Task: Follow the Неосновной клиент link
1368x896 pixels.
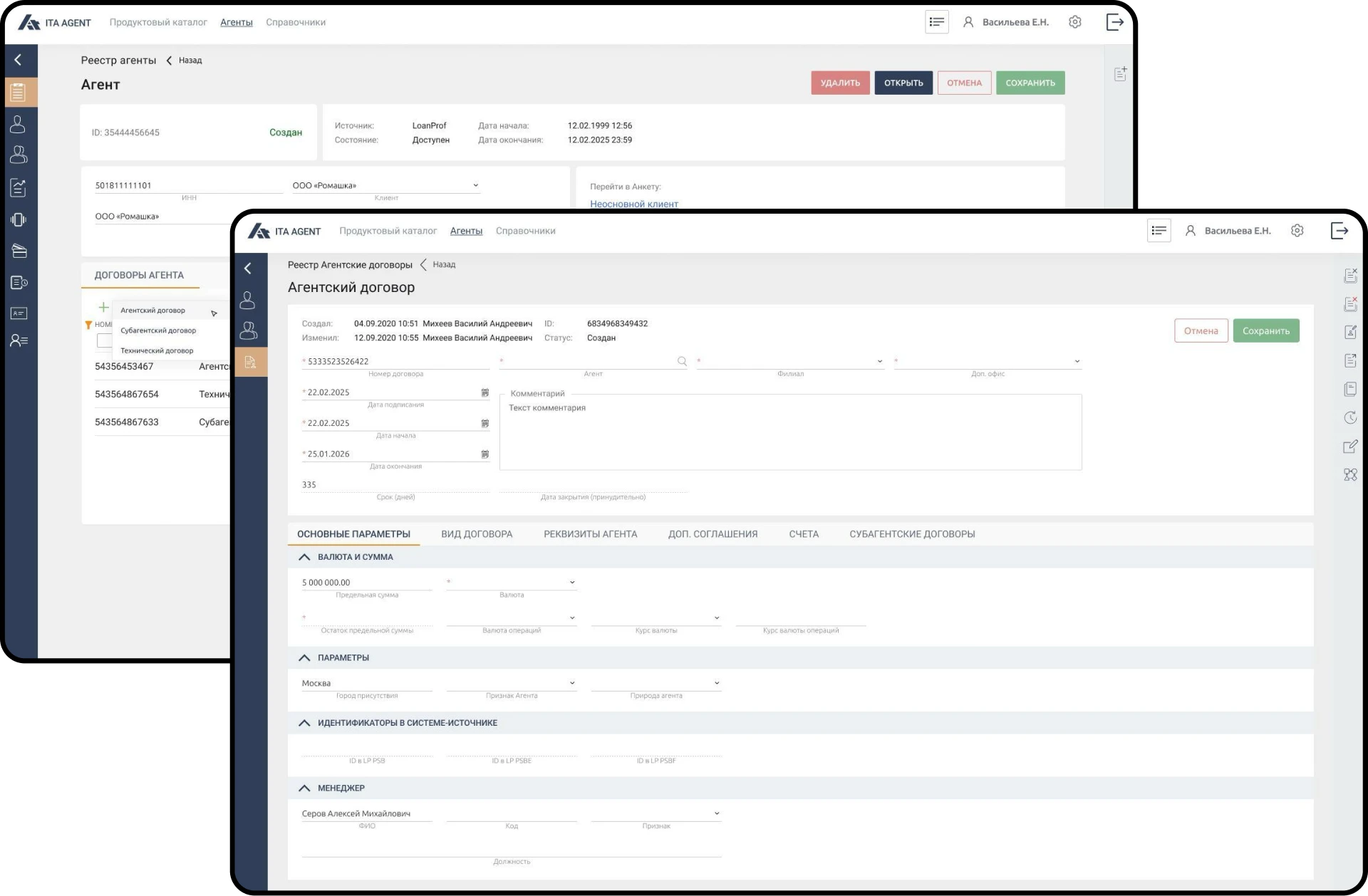Action: tap(634, 204)
